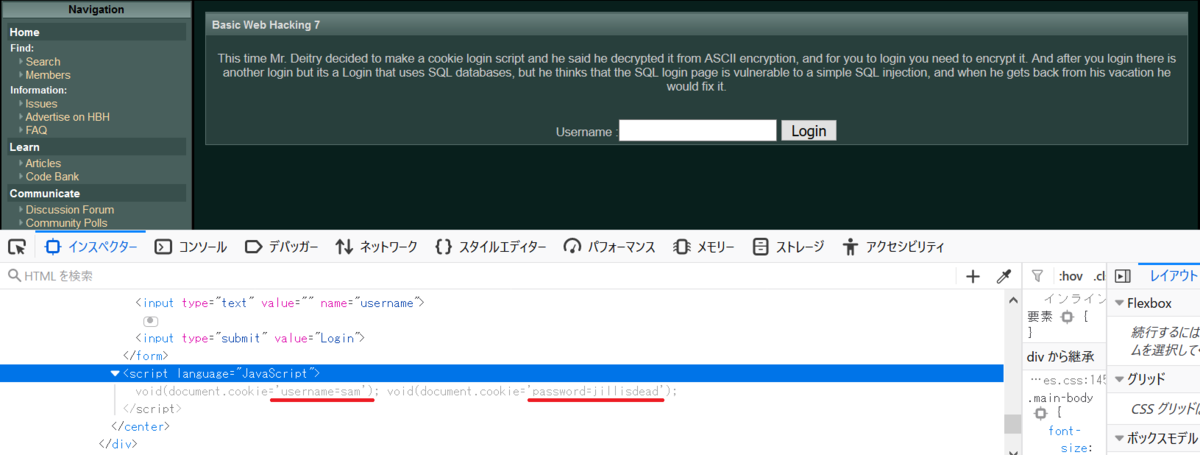Open the インスペクター tab
The image size is (1200, 455).
coord(91,246)
